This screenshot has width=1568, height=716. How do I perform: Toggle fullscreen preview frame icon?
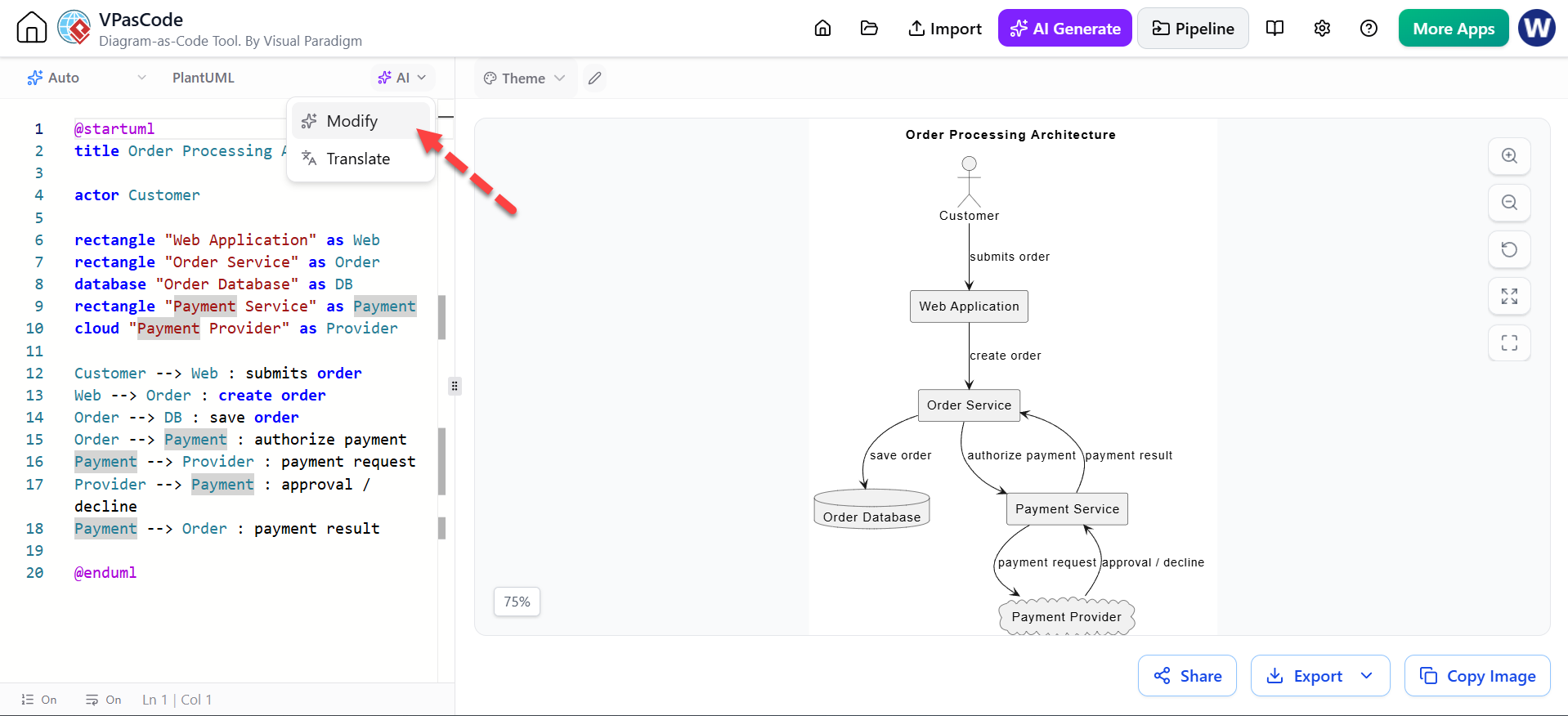pyautogui.click(x=1509, y=342)
